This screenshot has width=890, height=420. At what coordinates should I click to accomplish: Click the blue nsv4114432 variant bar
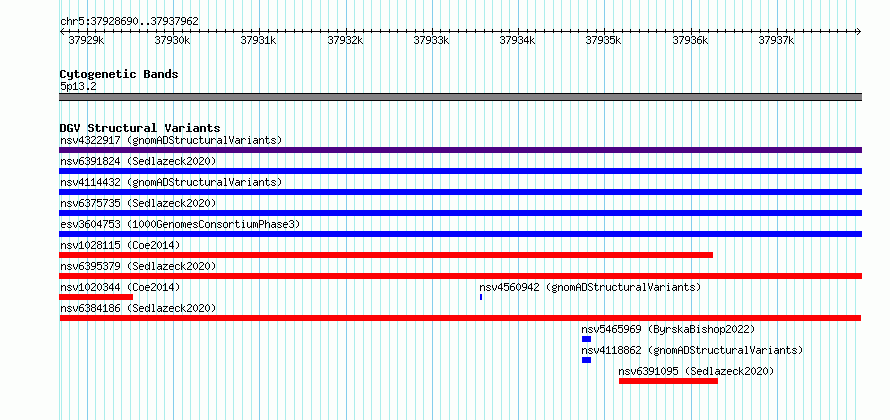coord(460,192)
